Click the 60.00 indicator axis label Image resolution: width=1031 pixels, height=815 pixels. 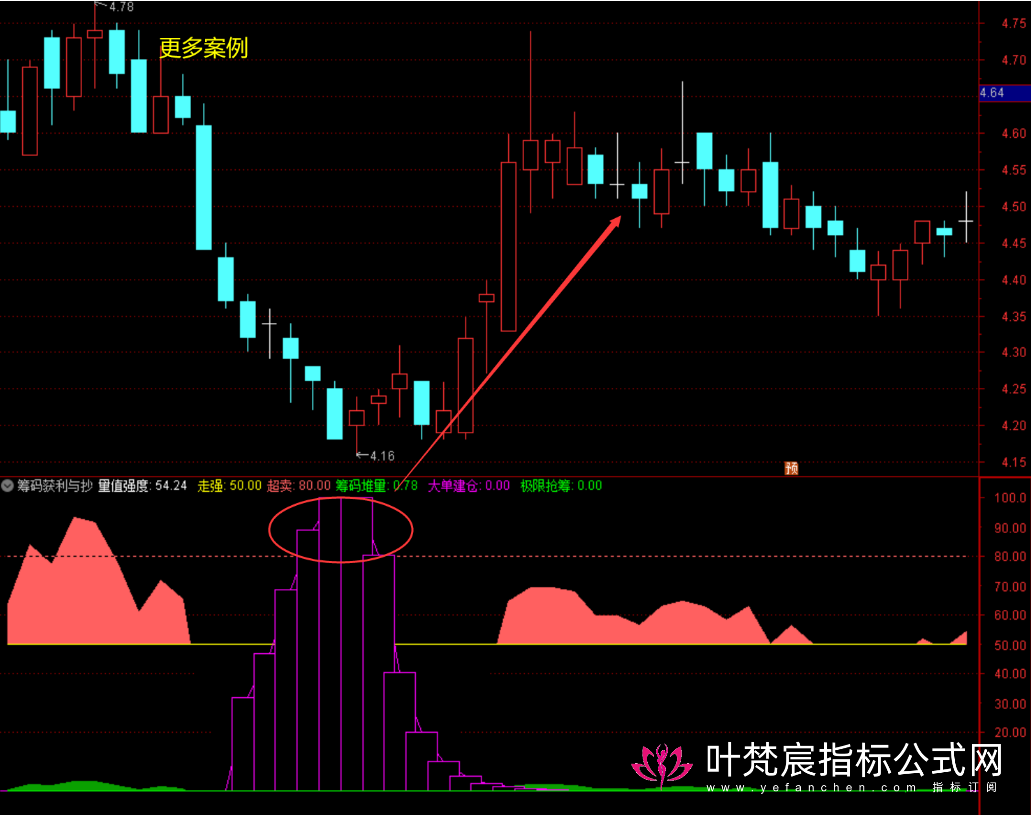(1010, 616)
